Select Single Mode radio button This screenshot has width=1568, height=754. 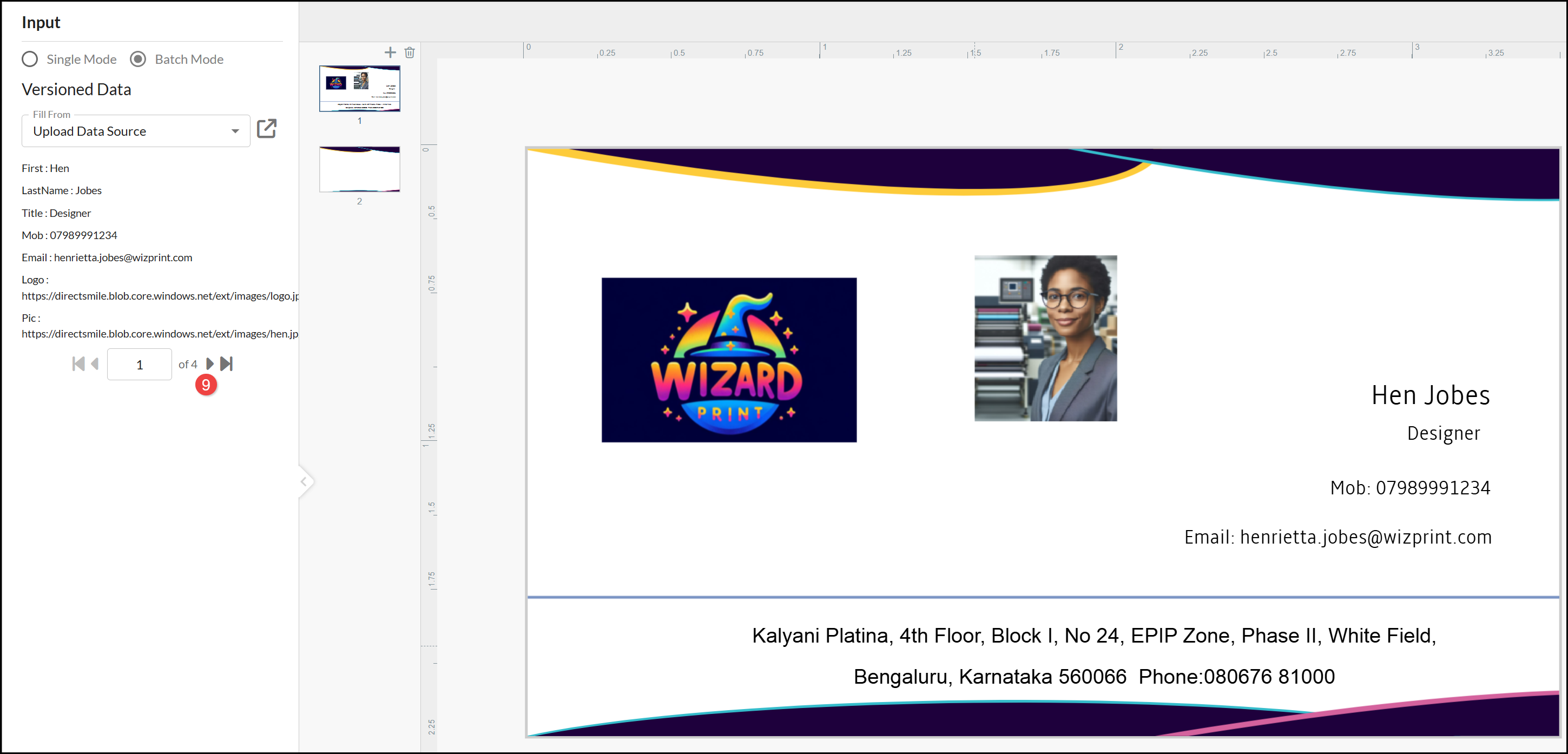(x=30, y=59)
